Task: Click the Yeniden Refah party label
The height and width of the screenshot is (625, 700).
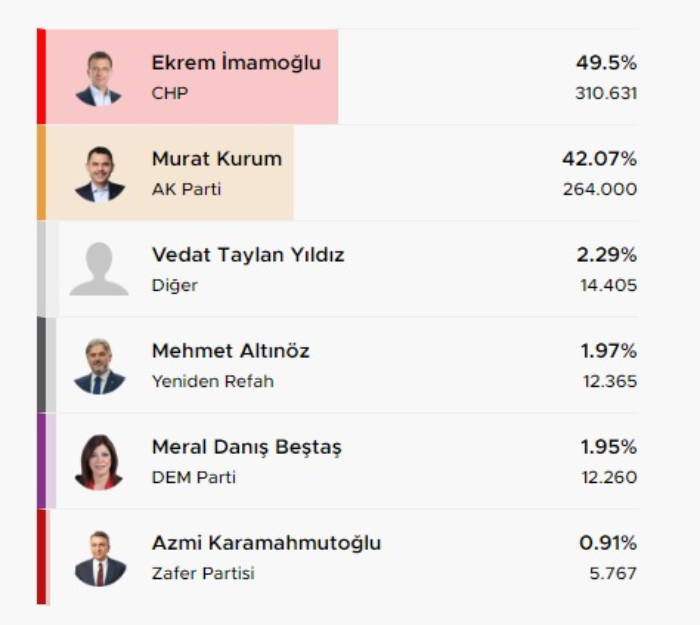Action: tap(212, 381)
